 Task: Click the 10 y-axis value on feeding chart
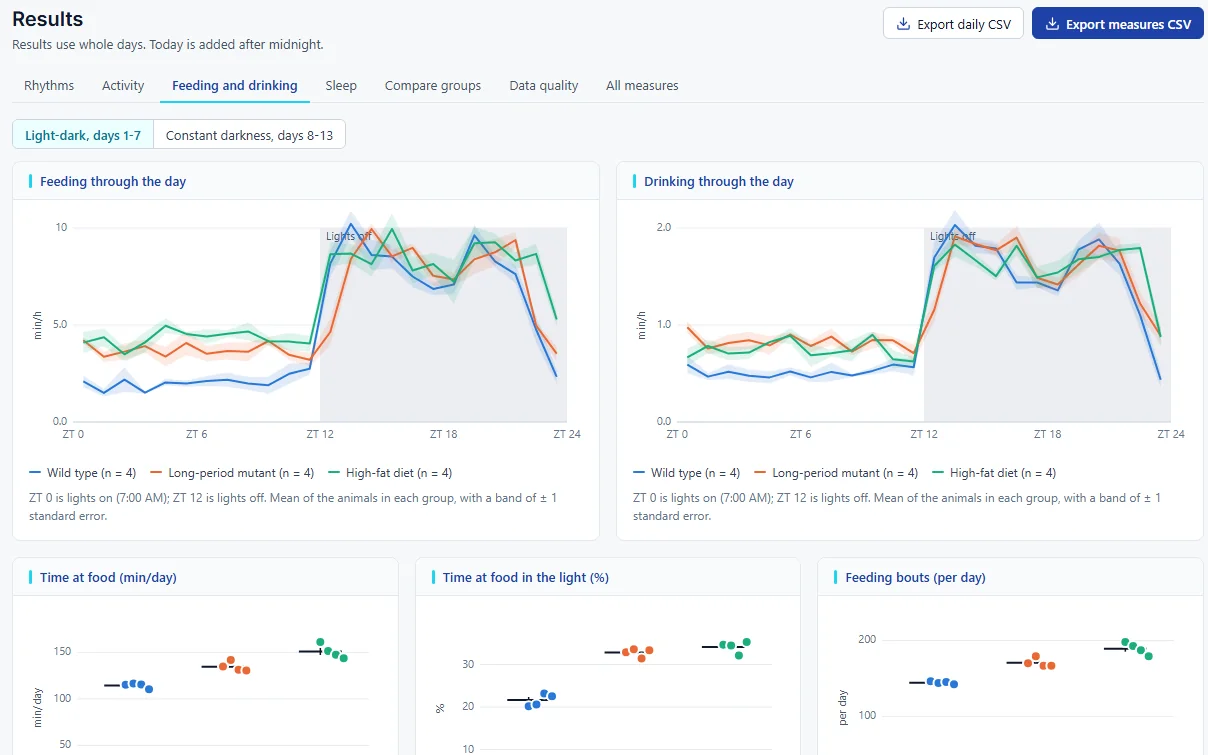coord(61,228)
